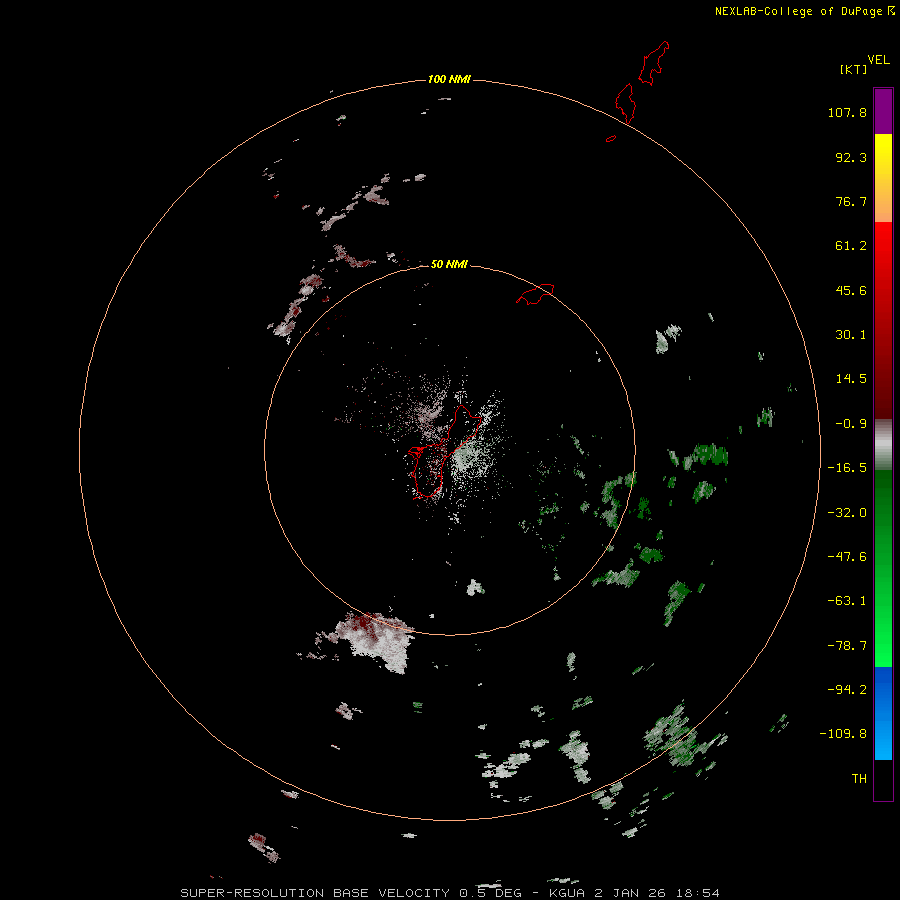Screen dimensions: 900x900
Task: Click the gray near-zero segment of color bar
Action: click(x=883, y=445)
